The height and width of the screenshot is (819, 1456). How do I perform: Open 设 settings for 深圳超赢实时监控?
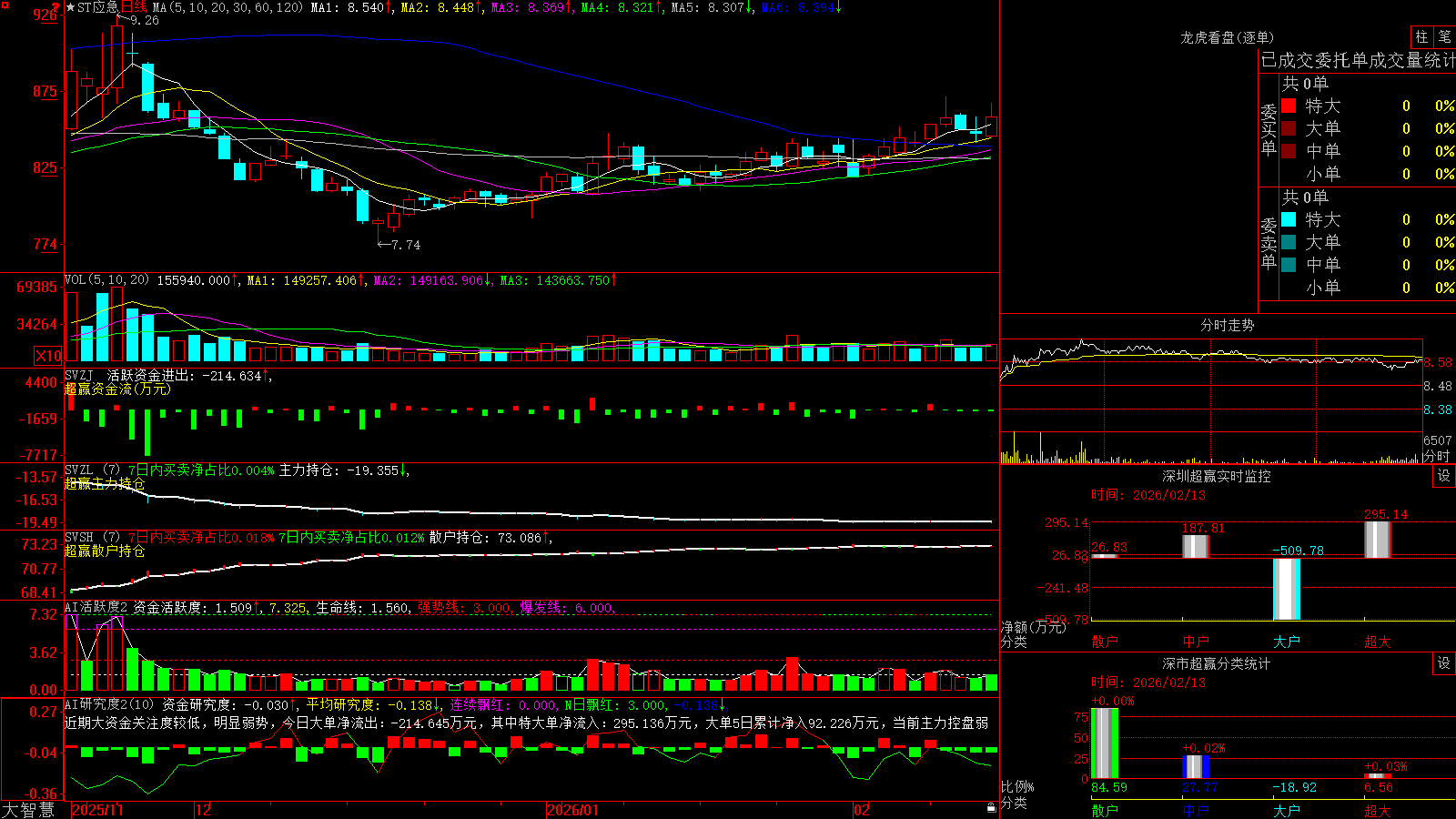click(x=1444, y=476)
